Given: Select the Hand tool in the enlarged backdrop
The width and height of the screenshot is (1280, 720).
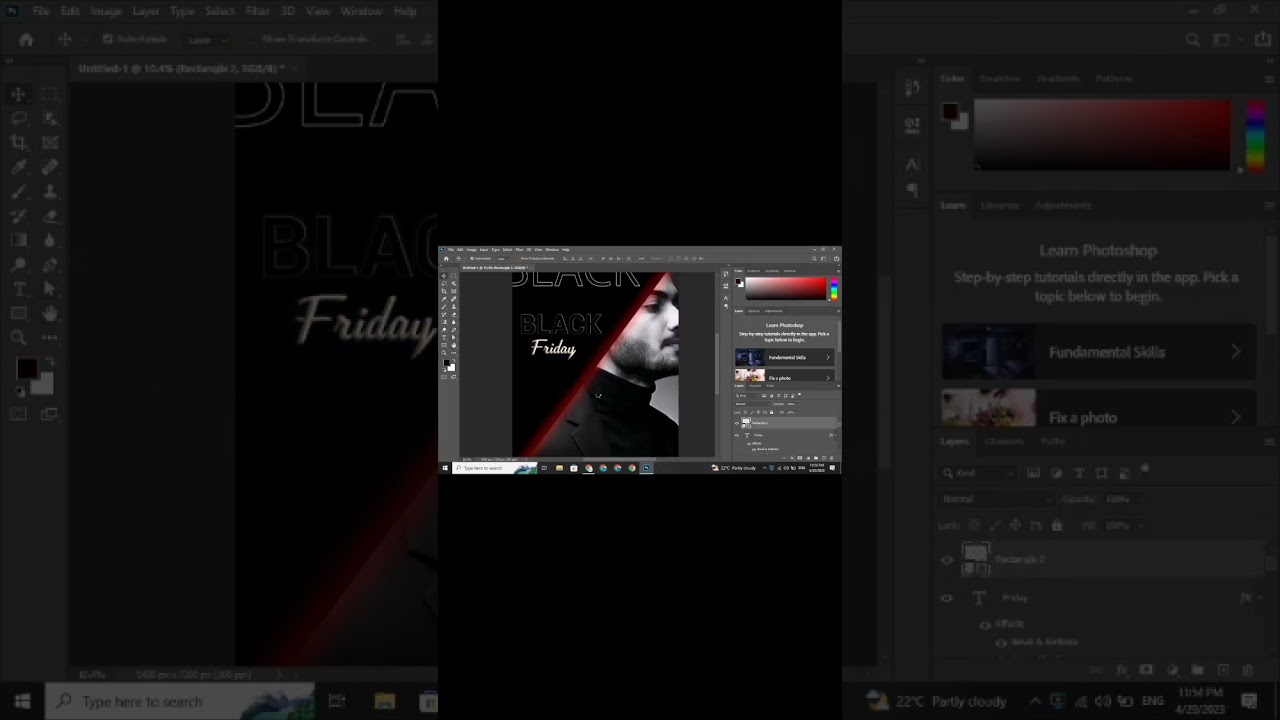Looking at the screenshot, I should (50, 314).
